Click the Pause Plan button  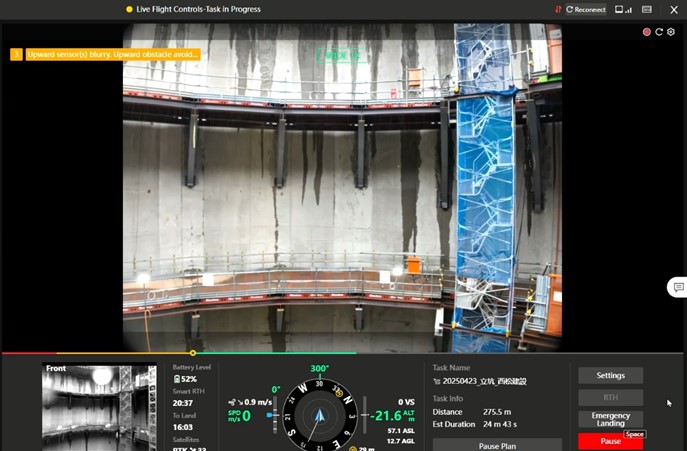(x=497, y=445)
